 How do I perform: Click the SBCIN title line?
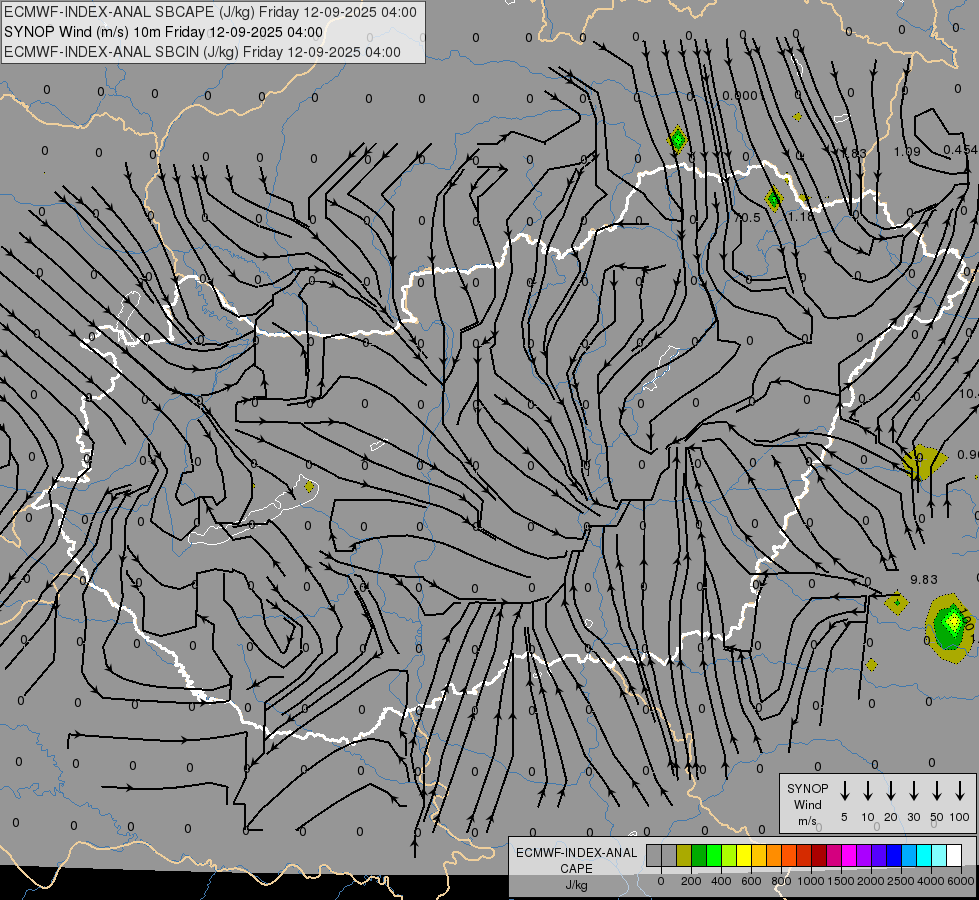(x=202, y=52)
